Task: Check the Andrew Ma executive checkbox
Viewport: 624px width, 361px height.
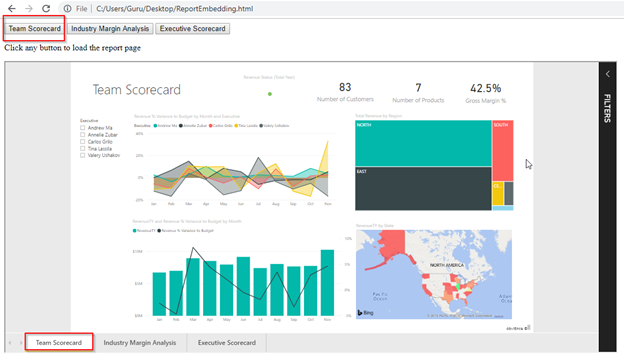Action: [82, 128]
